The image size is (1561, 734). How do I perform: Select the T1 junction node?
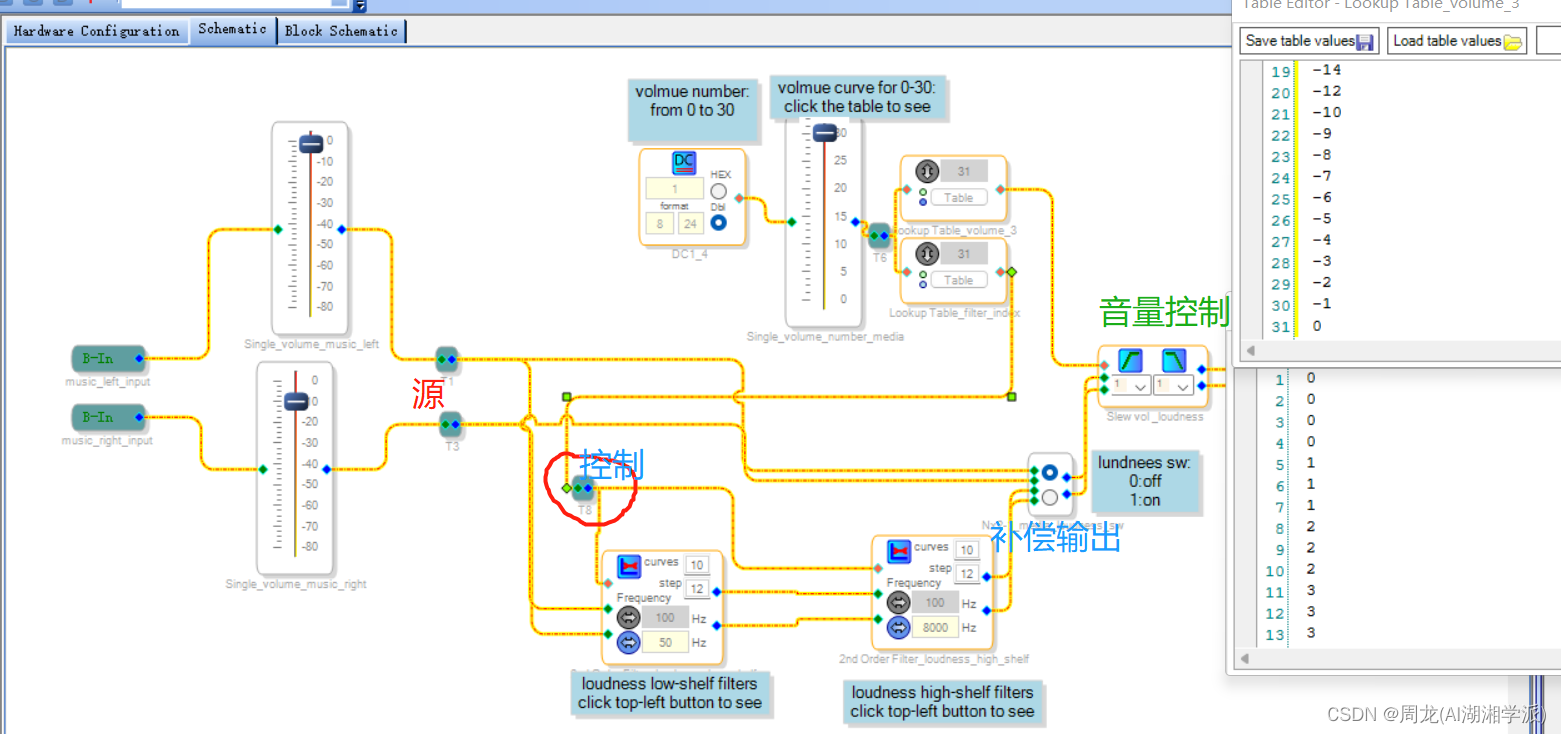[x=447, y=359]
